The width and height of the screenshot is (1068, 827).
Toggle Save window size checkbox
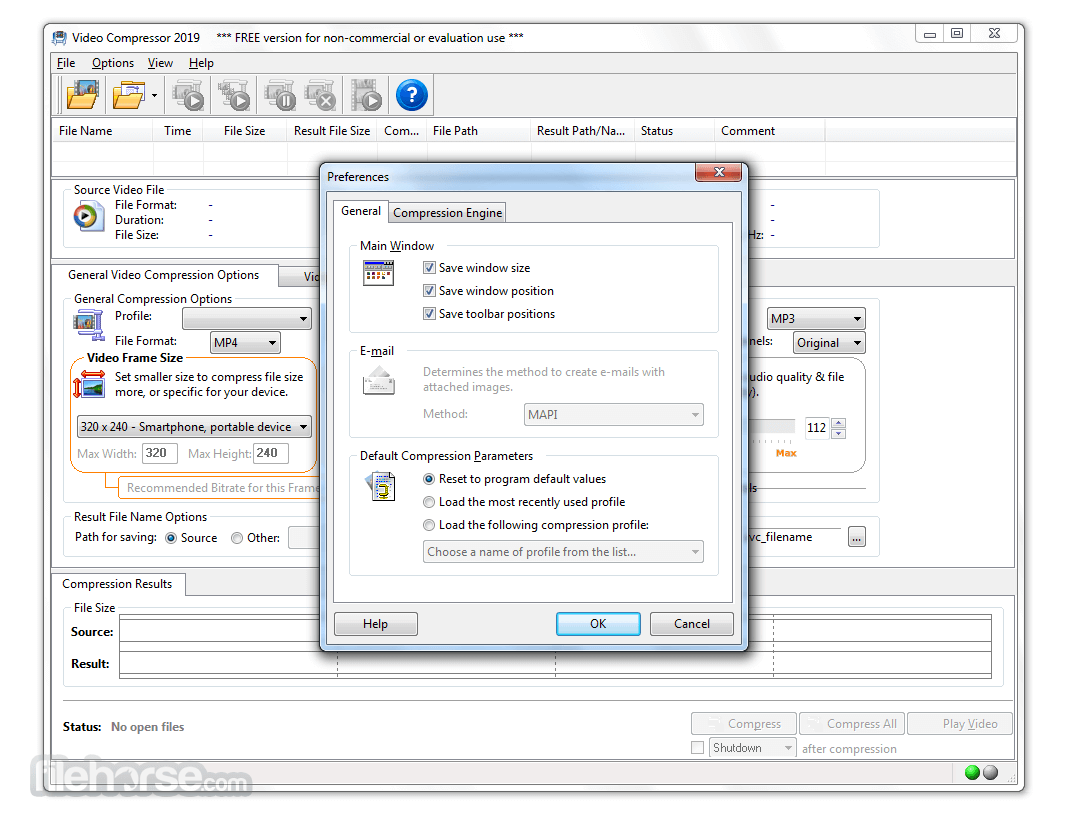click(429, 268)
